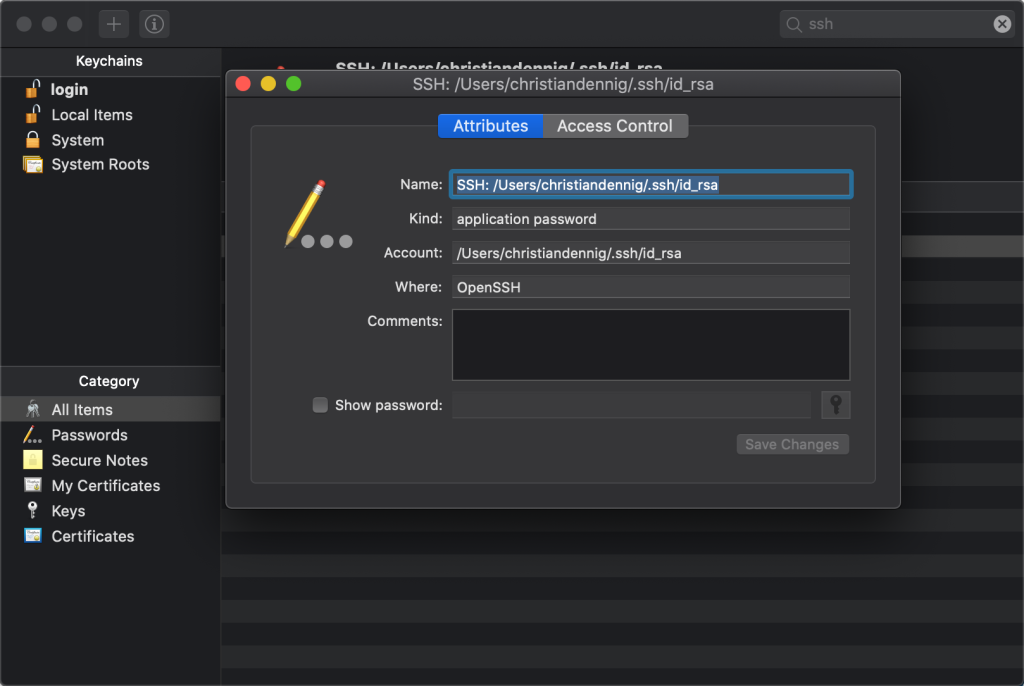Select the Local Items keychain

[x=91, y=115]
